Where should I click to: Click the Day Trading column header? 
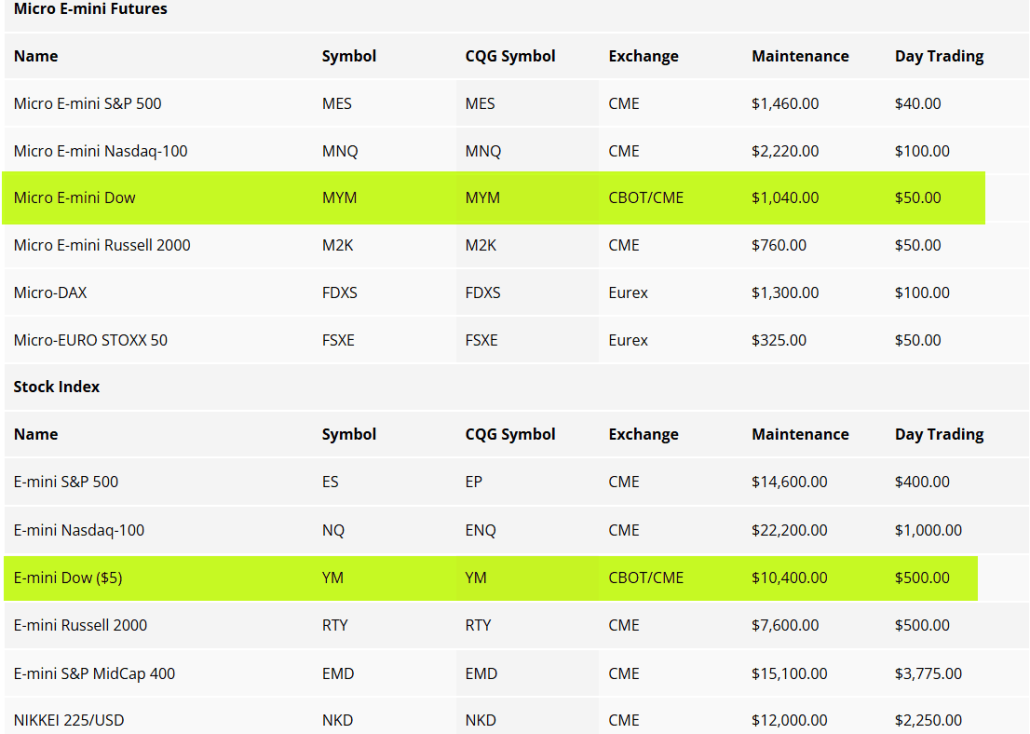pos(938,56)
